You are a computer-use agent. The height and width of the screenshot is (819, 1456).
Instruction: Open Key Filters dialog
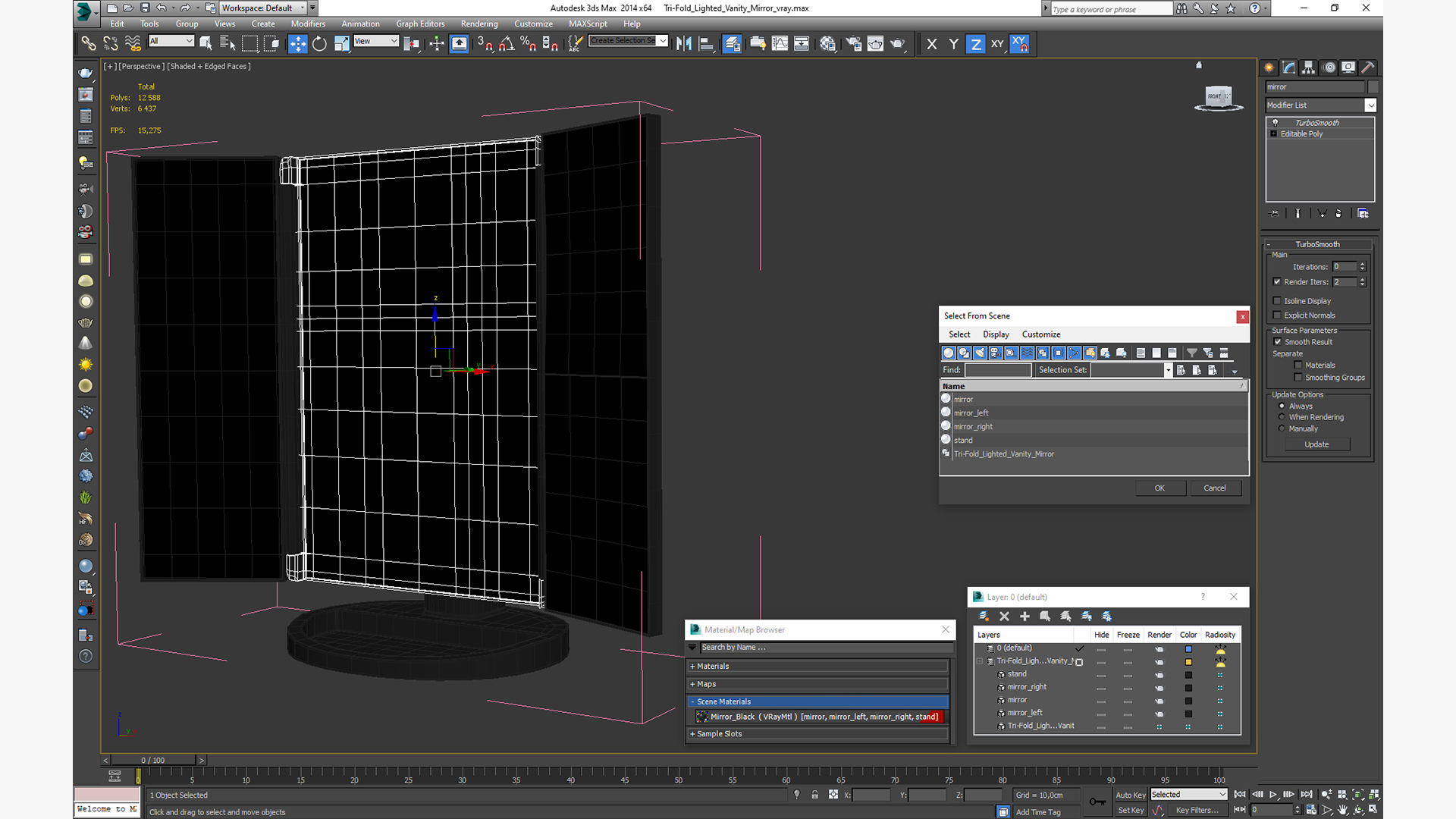[x=1197, y=810]
